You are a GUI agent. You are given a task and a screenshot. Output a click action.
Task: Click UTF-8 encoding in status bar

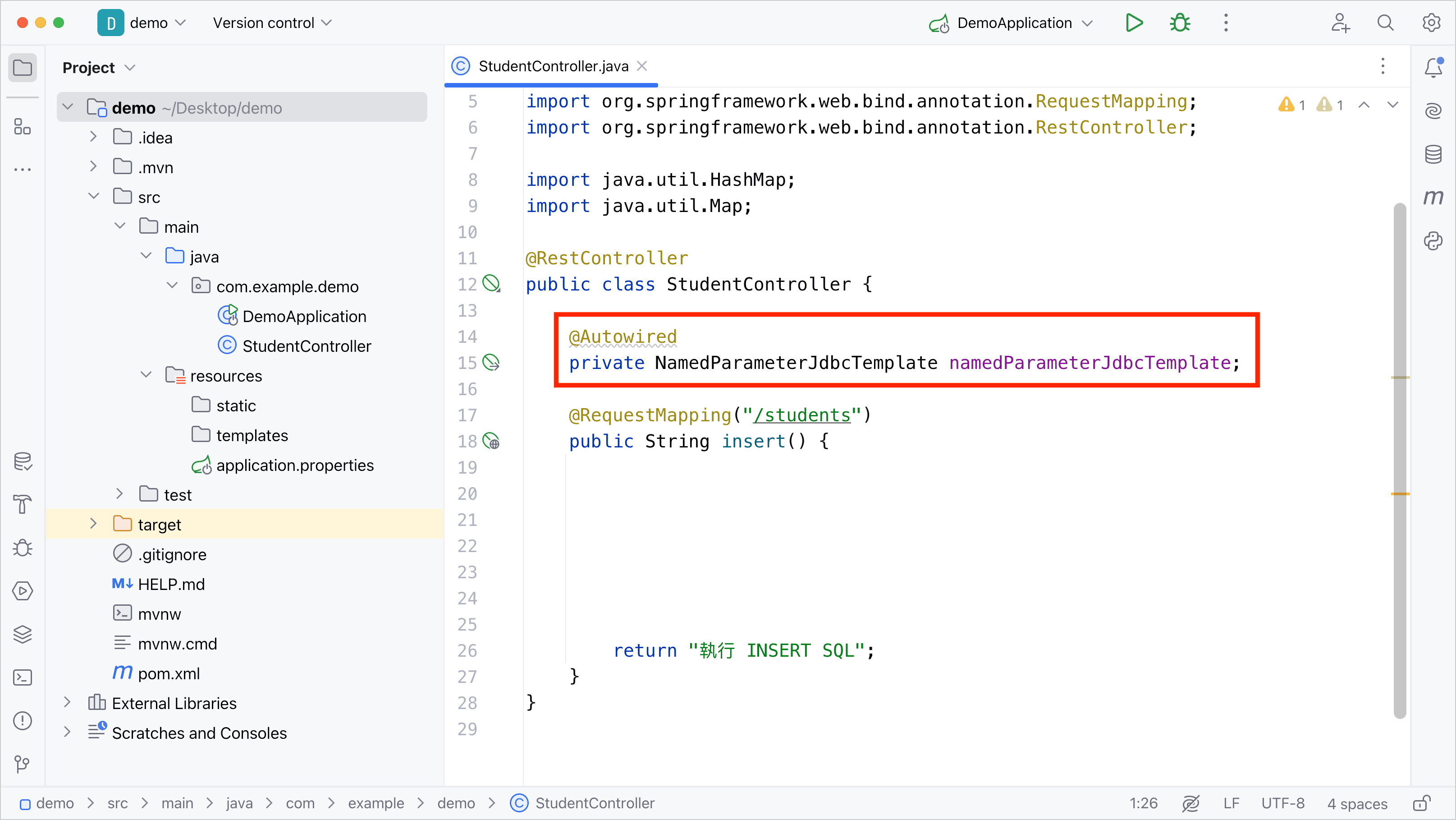tap(1282, 803)
